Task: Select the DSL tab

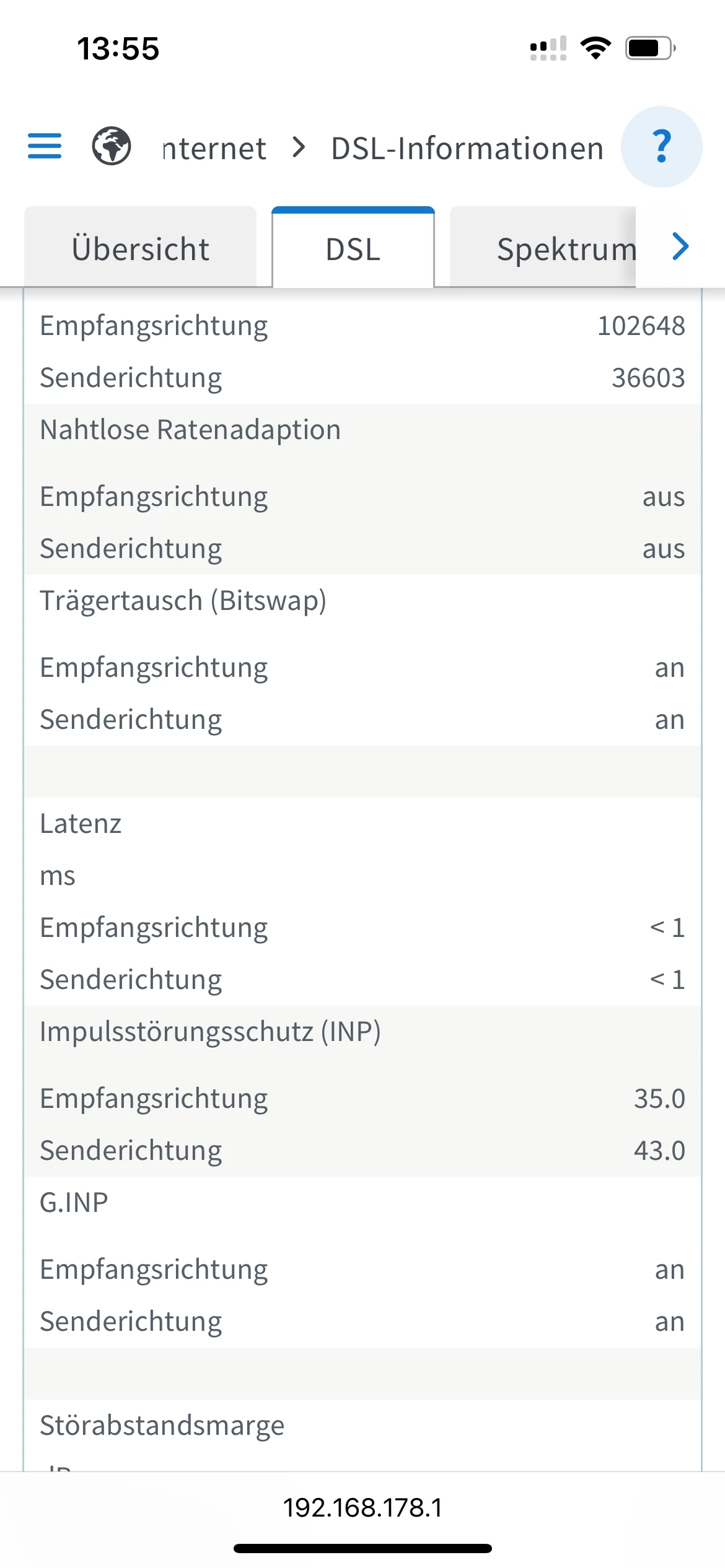Action: coord(353,249)
